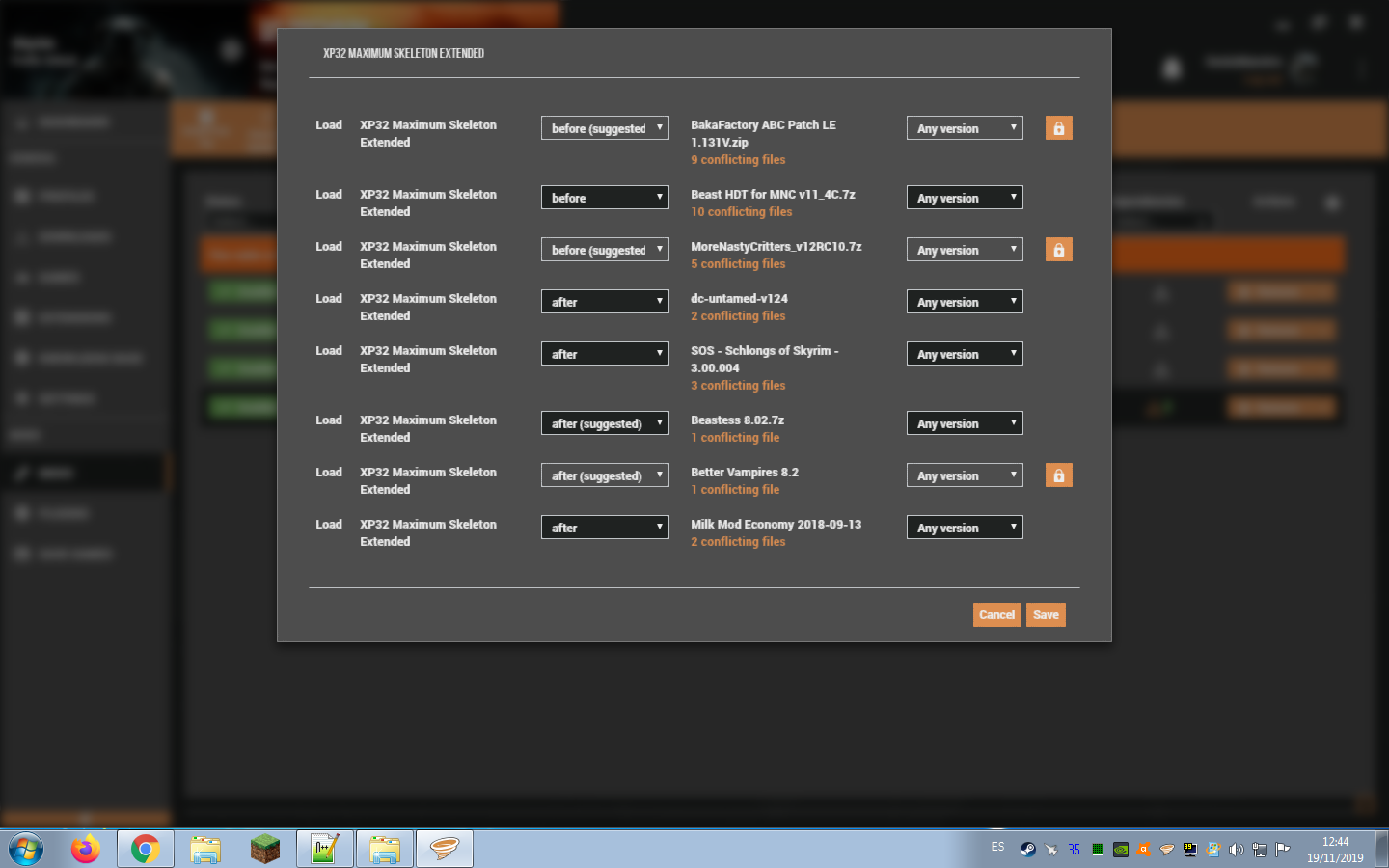Open the Windows Start menu

[26, 850]
